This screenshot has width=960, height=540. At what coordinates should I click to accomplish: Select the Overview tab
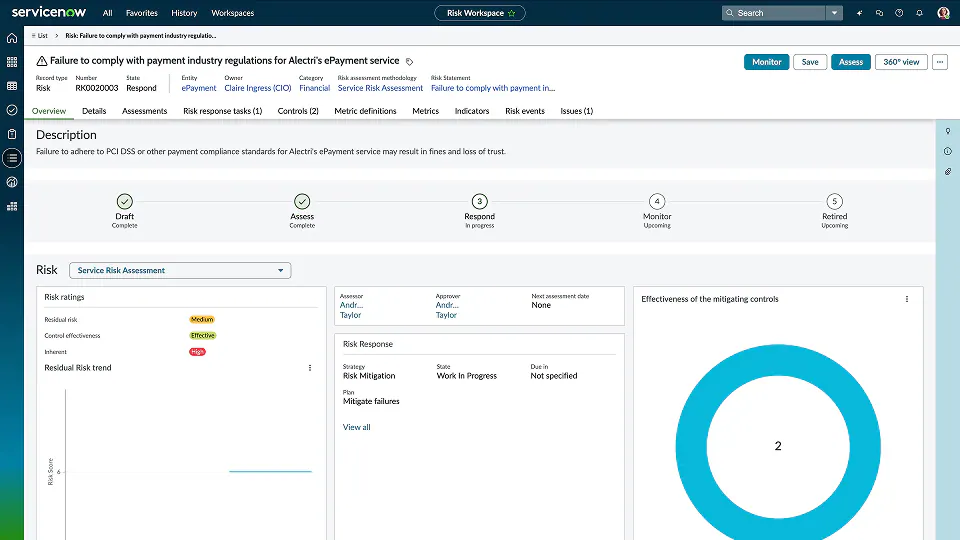(x=49, y=111)
